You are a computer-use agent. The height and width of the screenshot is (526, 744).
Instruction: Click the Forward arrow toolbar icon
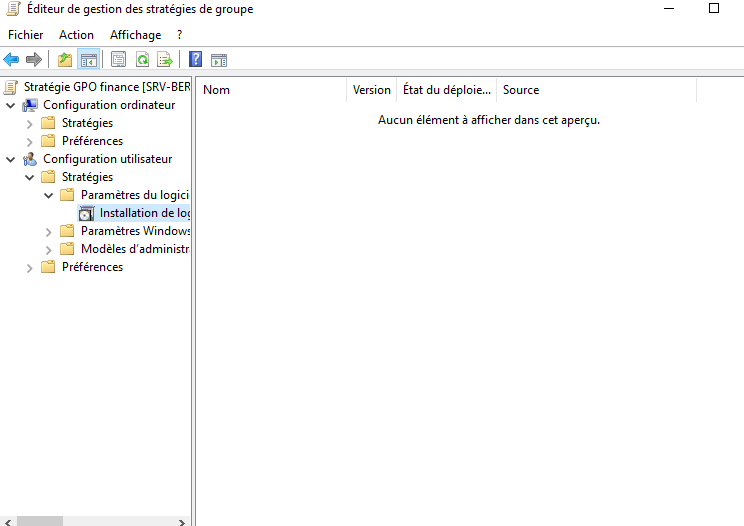[34, 59]
